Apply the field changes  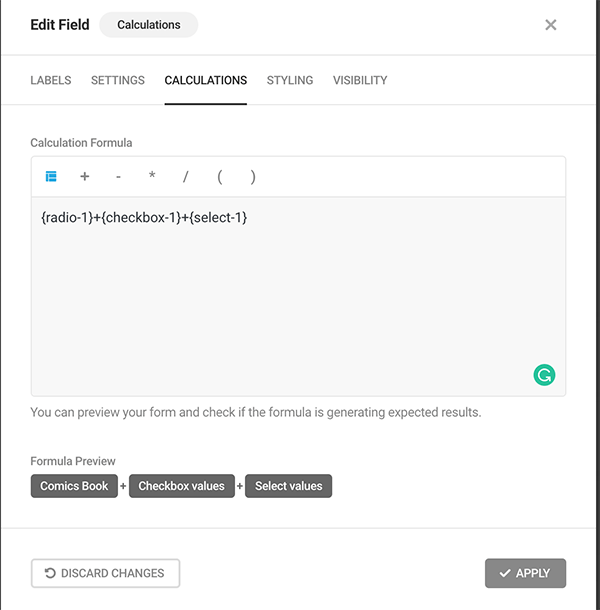coord(525,573)
